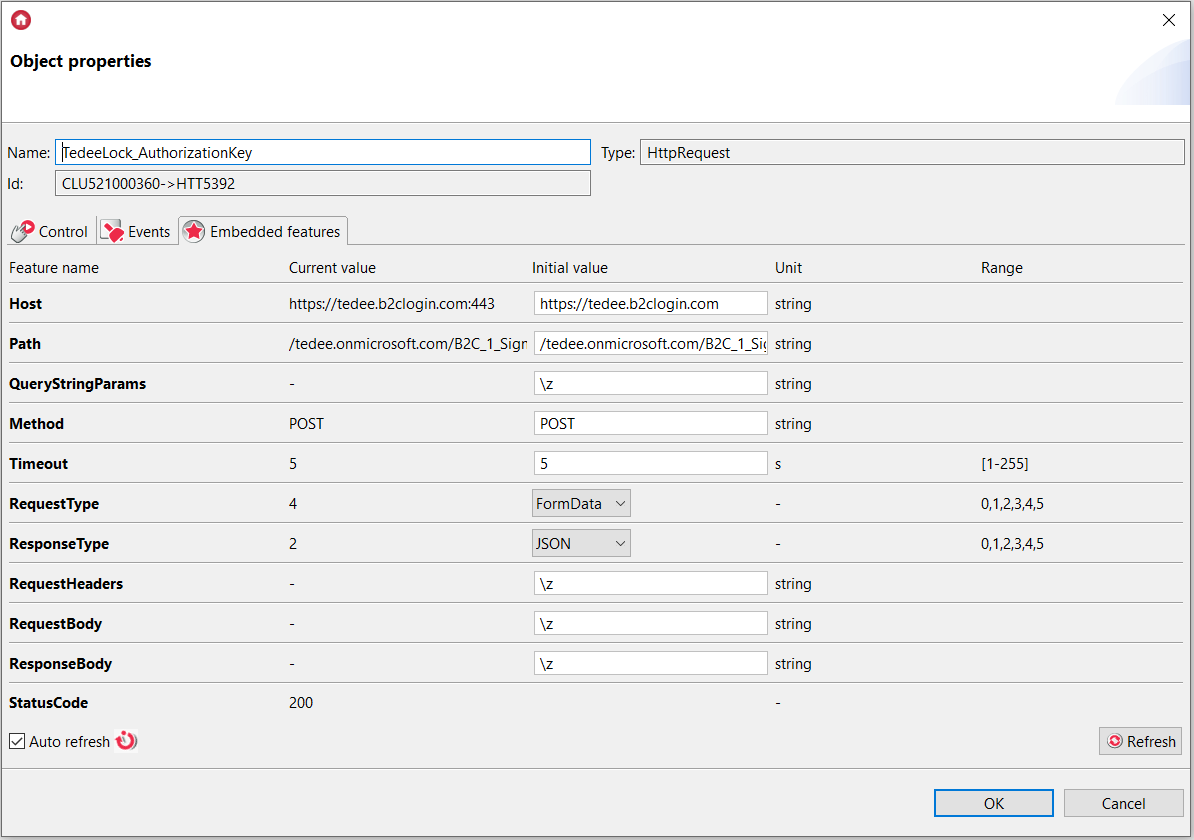Edit the Host initial value field
The width and height of the screenshot is (1194, 840).
coord(650,303)
